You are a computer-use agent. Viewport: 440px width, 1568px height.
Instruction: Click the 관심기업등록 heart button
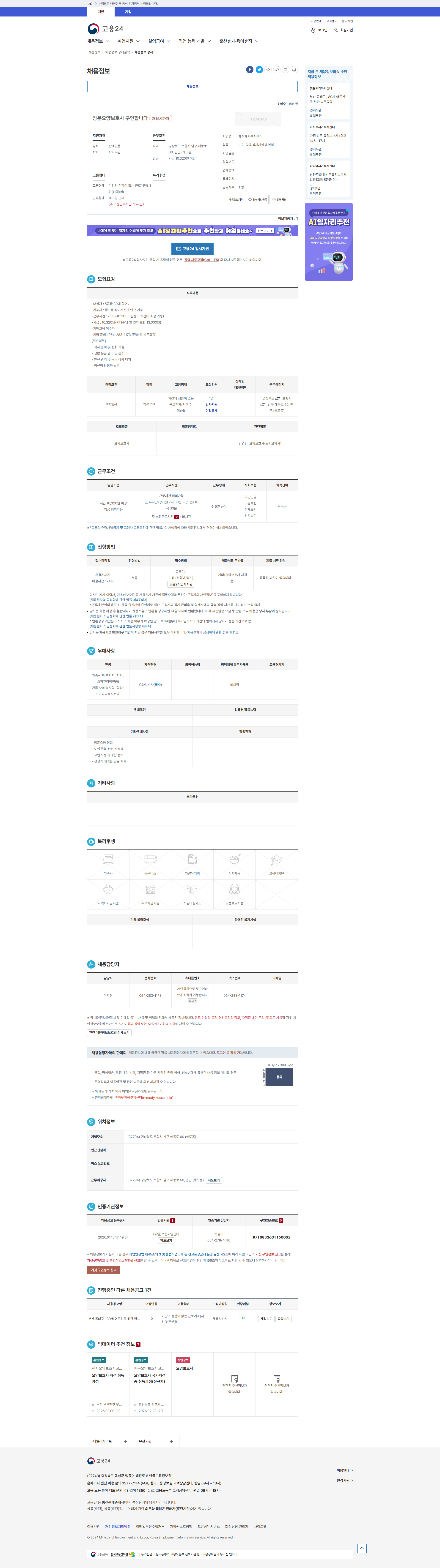[x=258, y=200]
